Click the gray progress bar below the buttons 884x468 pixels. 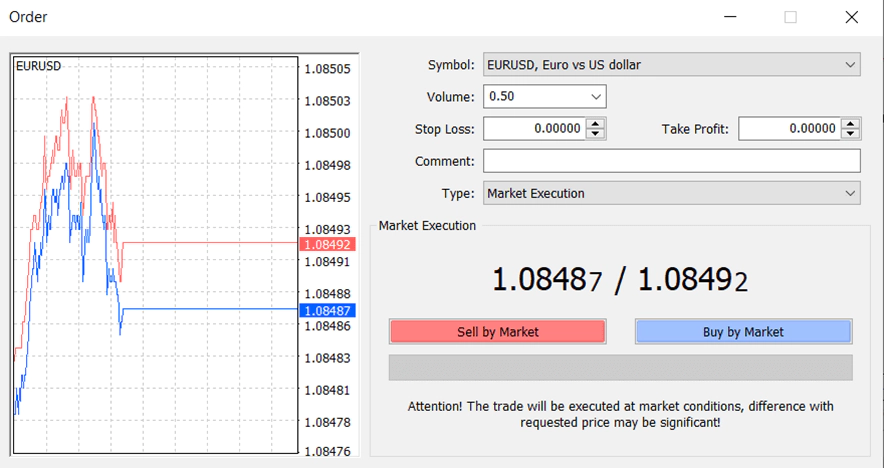click(x=620, y=367)
